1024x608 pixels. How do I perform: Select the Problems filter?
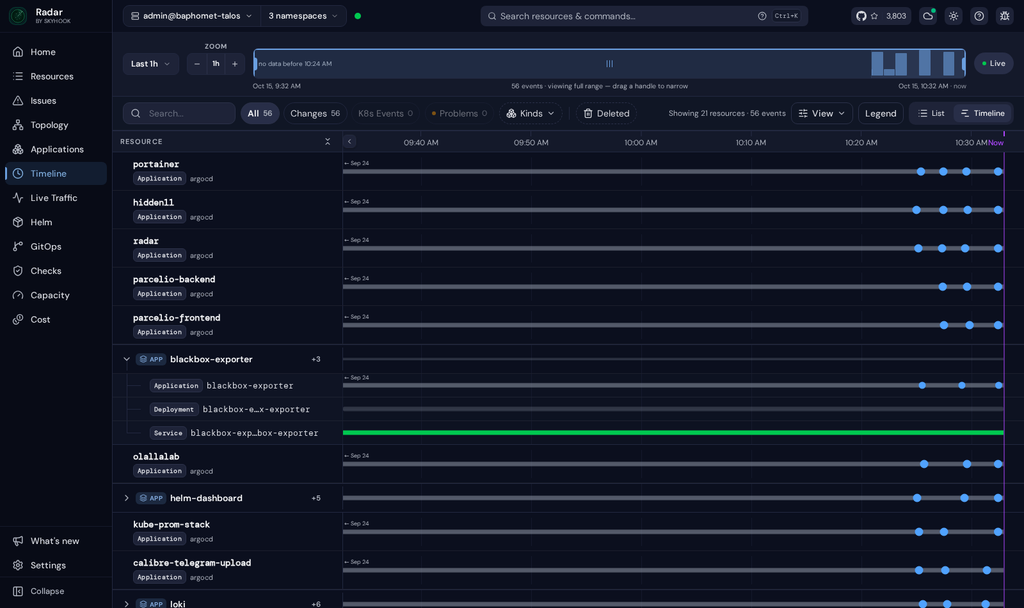pos(459,113)
